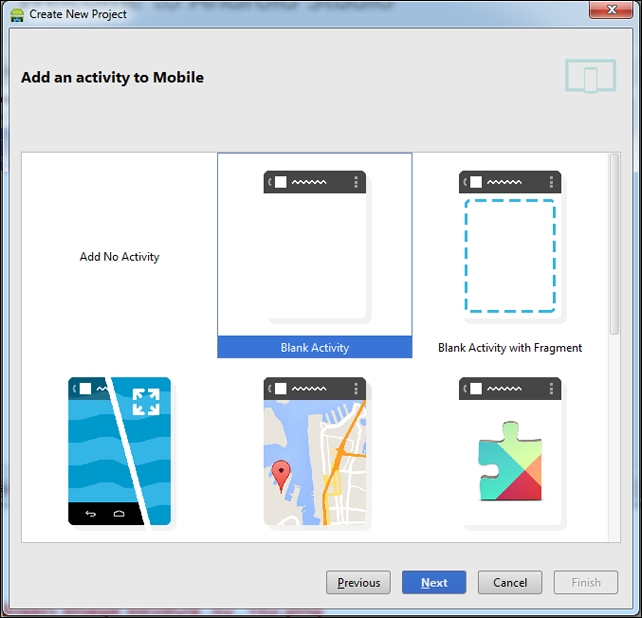Screen dimensions: 642x618
Task: Choose the Google Maps Activity template
Action: [x=315, y=451]
